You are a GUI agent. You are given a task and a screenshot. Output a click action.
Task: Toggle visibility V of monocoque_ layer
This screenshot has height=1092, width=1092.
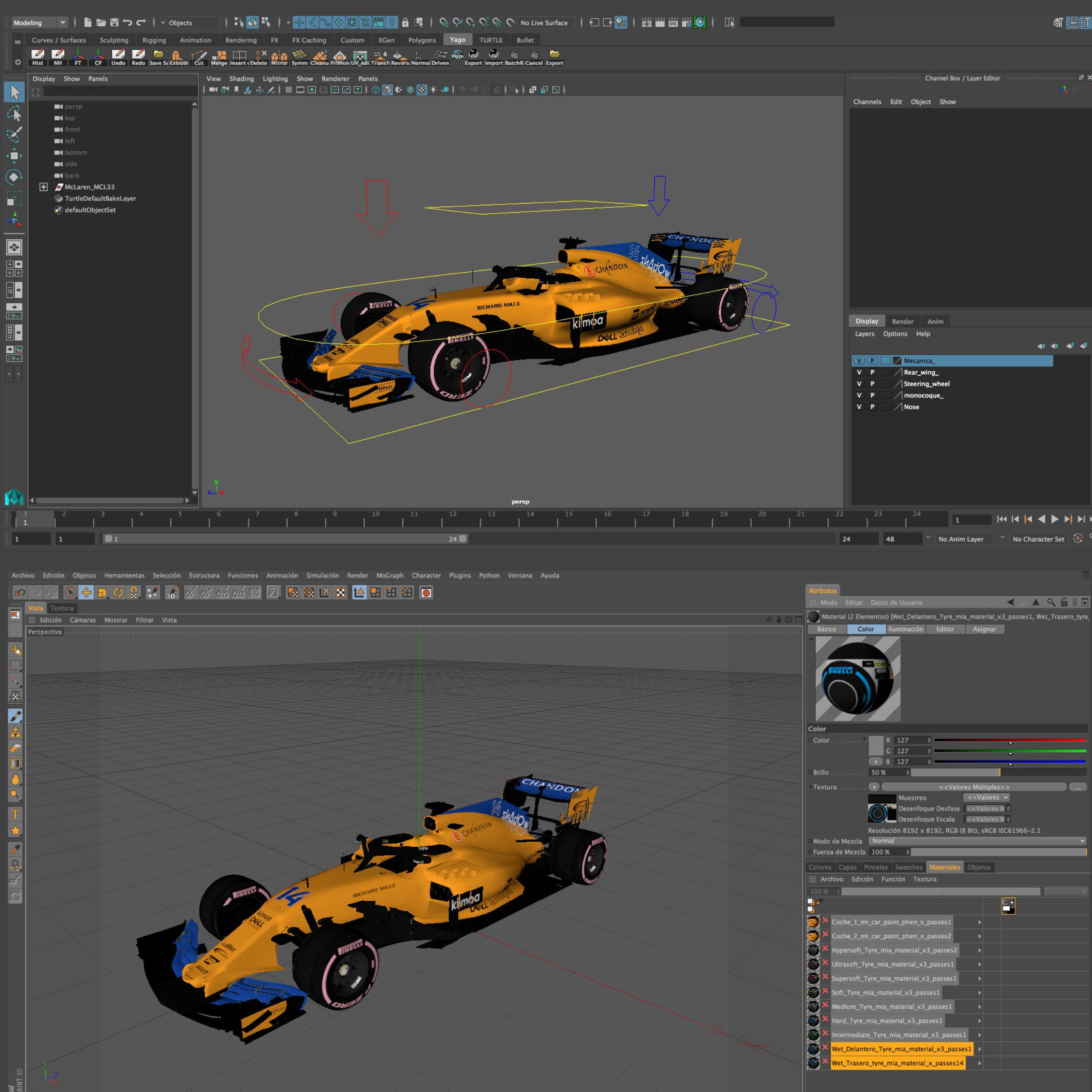pos(859,395)
